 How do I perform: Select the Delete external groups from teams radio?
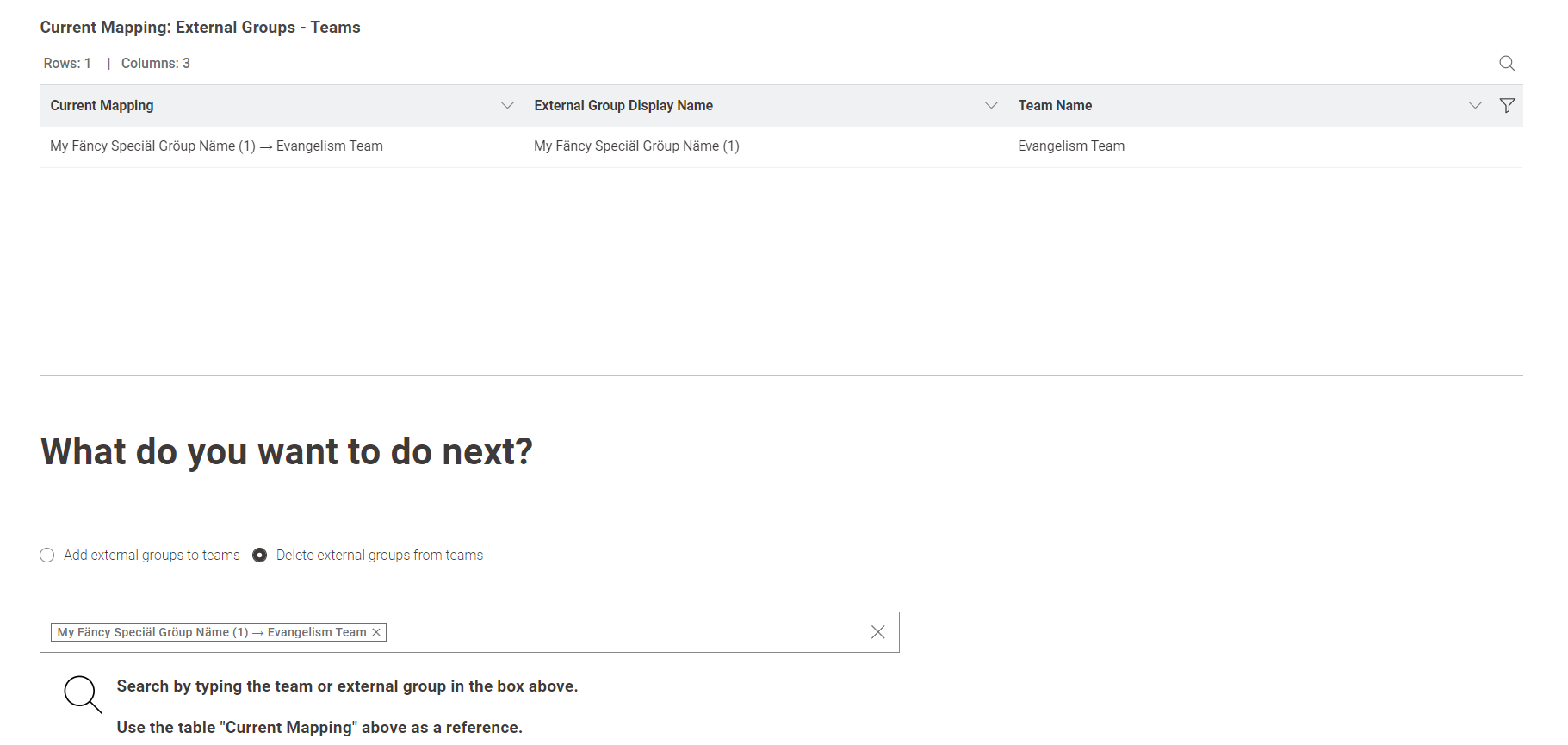pos(260,556)
